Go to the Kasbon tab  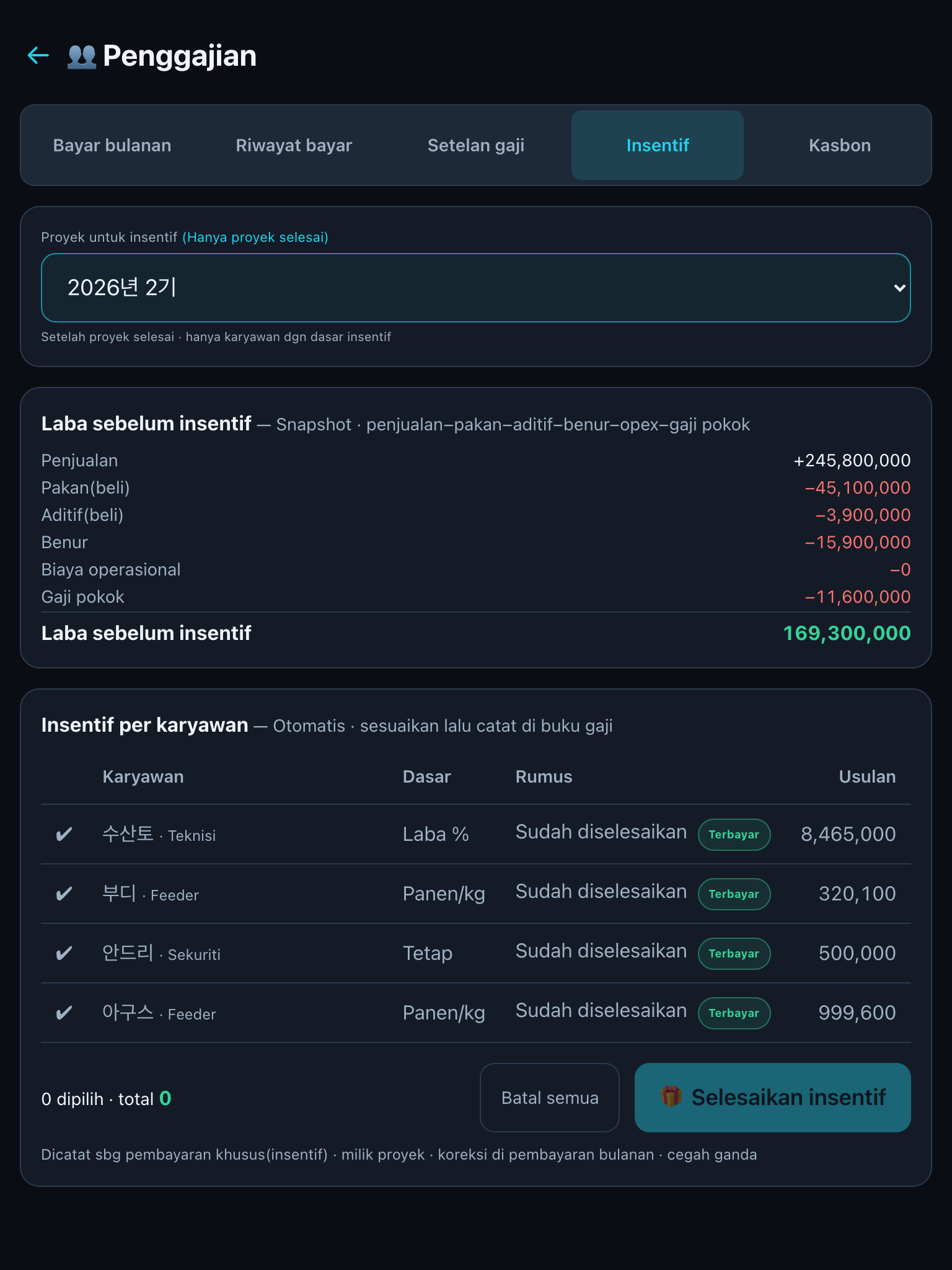(840, 145)
